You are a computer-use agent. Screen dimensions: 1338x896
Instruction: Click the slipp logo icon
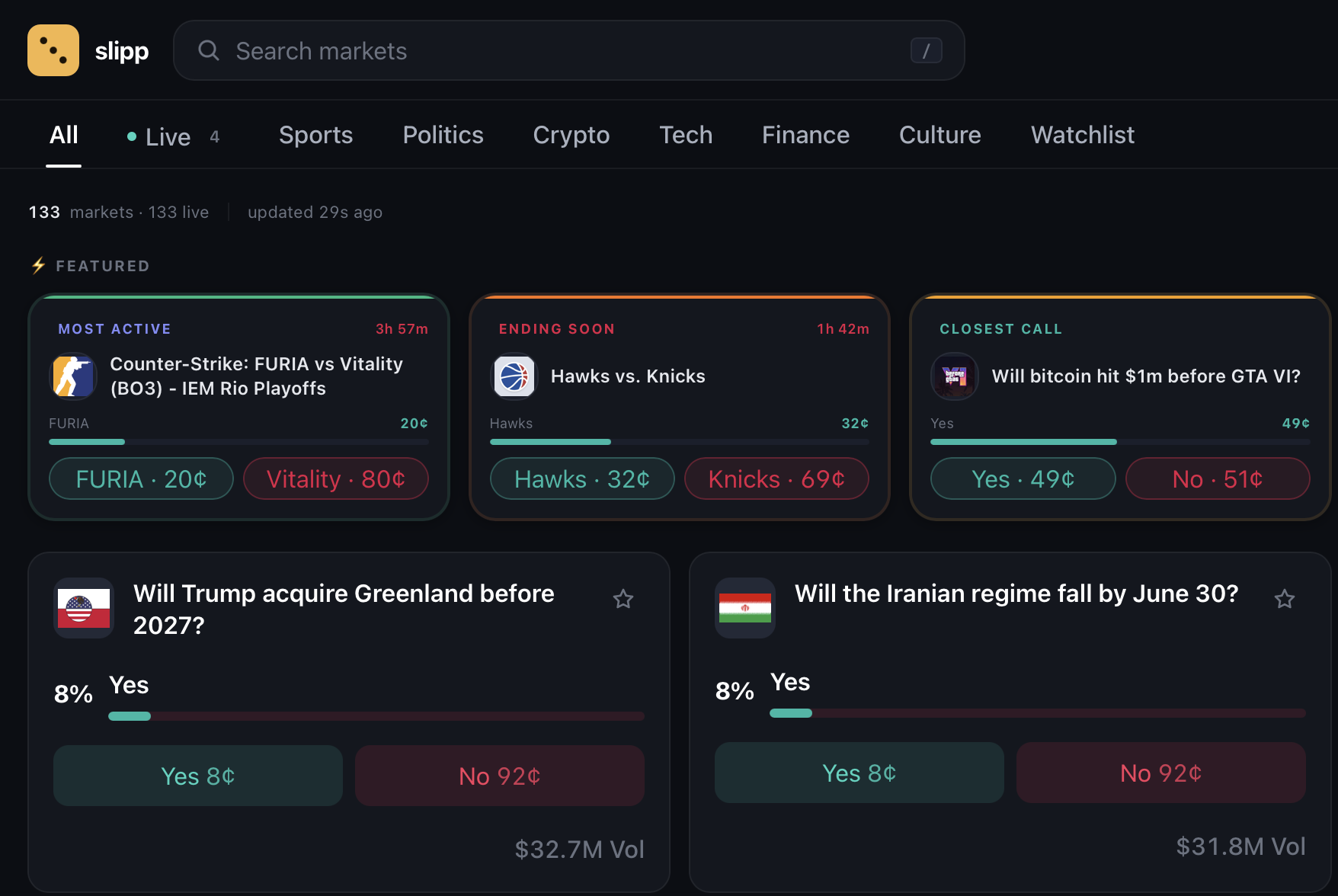tap(53, 50)
